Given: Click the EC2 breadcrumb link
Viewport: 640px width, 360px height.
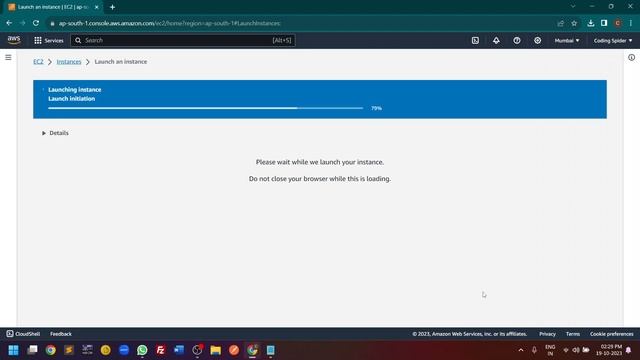Looking at the screenshot, I should click(x=38, y=62).
